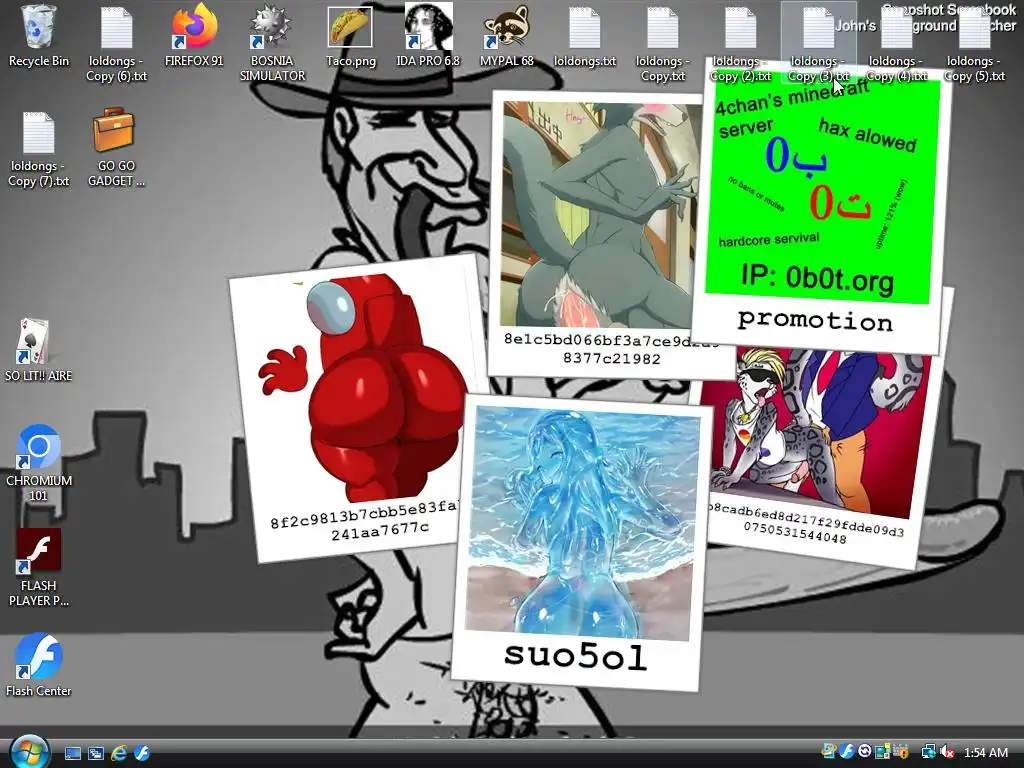Launch the FIREFOX 91 shortcut

(194, 37)
